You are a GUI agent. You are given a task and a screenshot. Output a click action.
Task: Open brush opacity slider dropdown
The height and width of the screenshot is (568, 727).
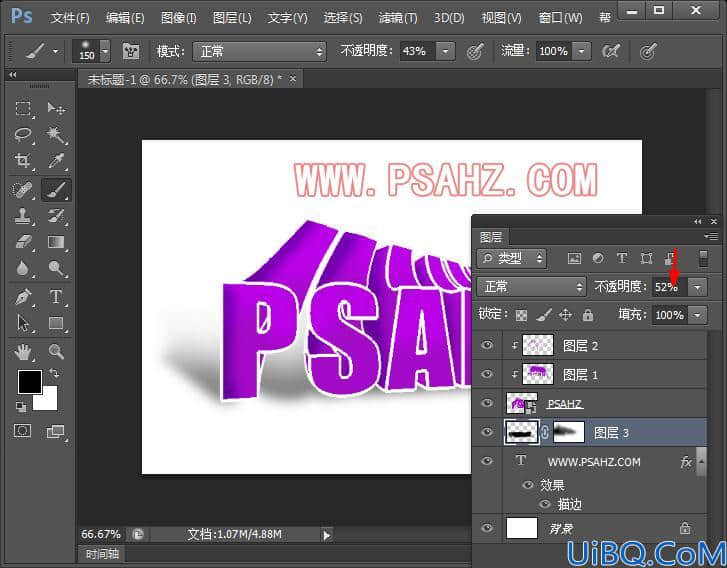coord(446,51)
